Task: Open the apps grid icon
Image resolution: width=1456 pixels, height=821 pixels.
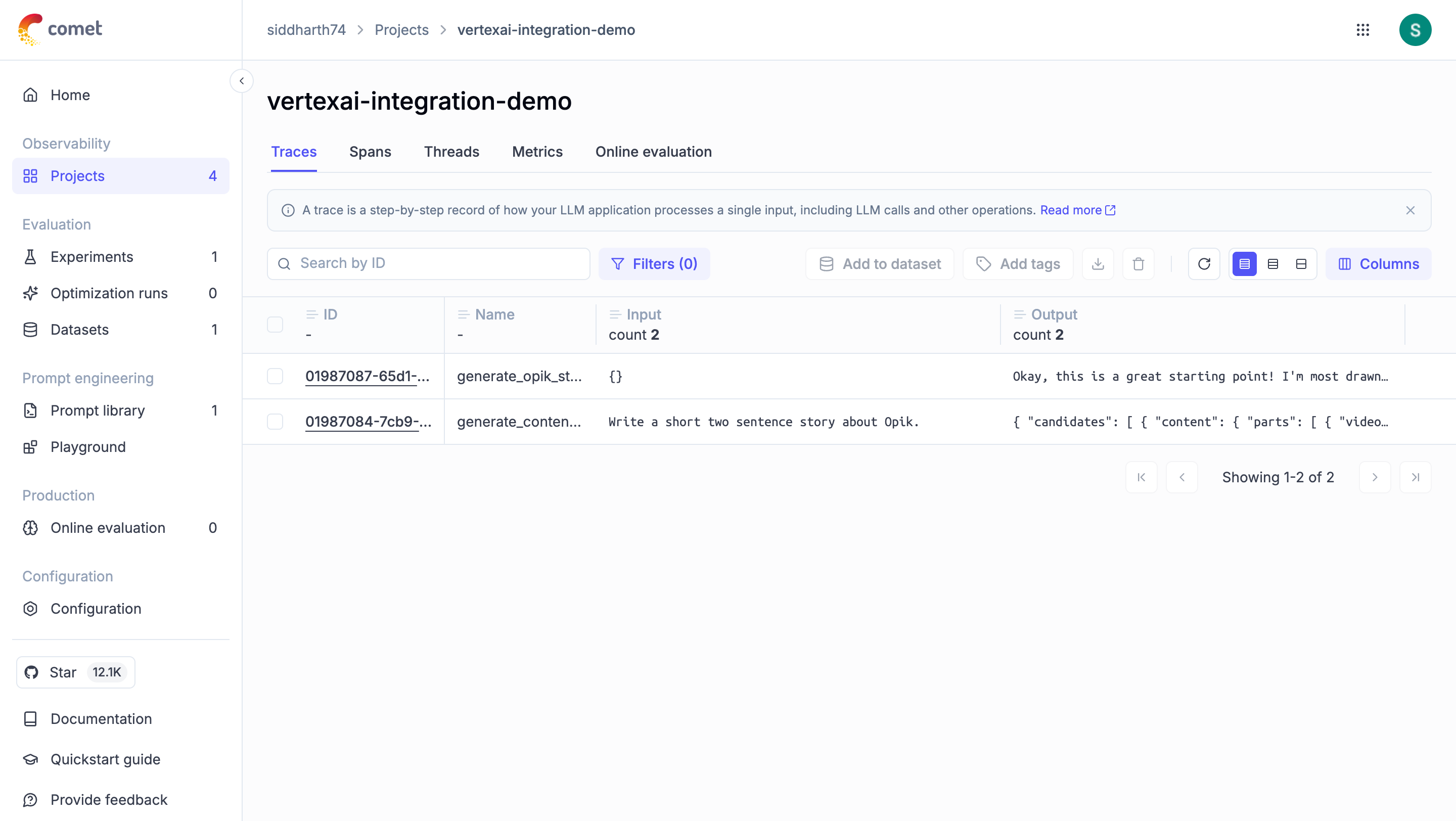Action: (x=1363, y=30)
